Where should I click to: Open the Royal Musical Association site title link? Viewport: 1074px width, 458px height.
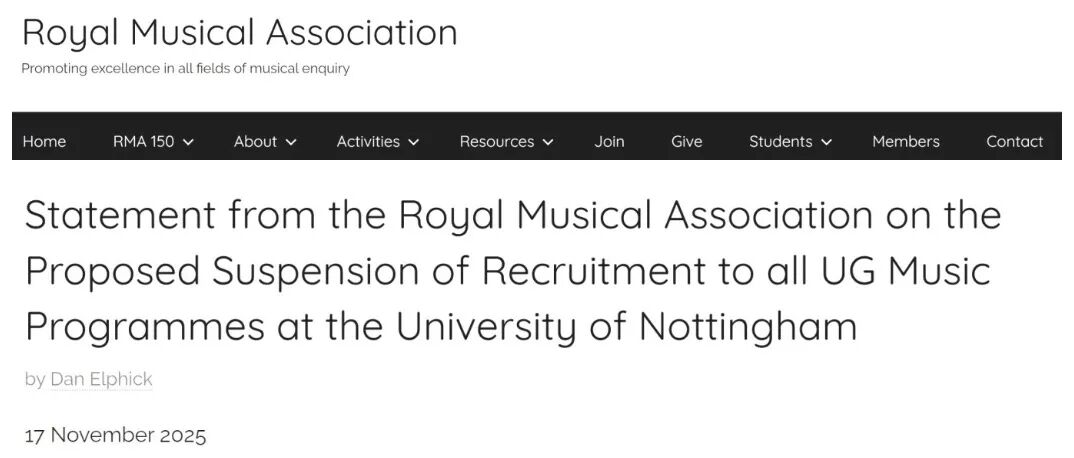coord(239,32)
